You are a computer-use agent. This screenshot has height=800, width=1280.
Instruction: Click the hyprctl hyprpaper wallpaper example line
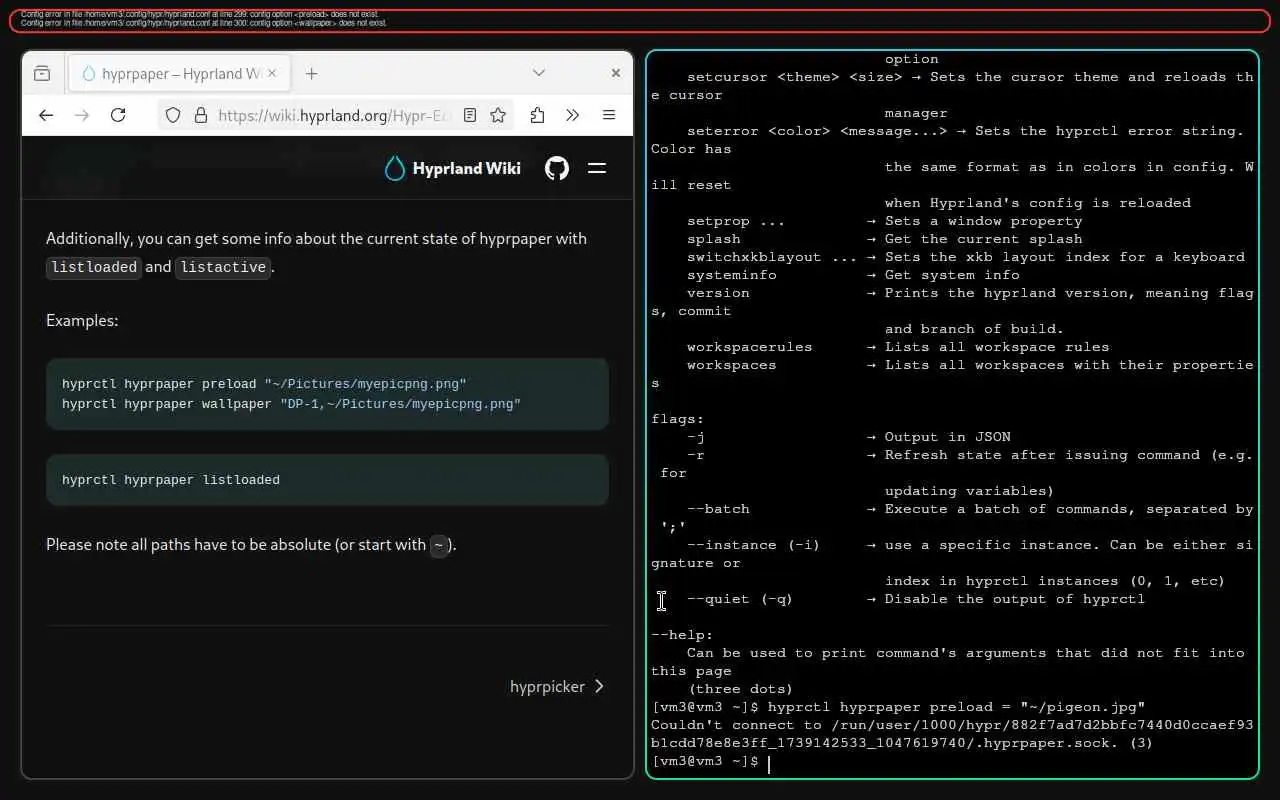(291, 404)
